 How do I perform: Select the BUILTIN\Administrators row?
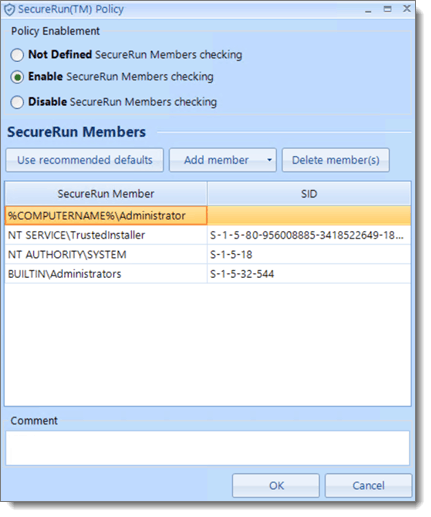coord(208,274)
